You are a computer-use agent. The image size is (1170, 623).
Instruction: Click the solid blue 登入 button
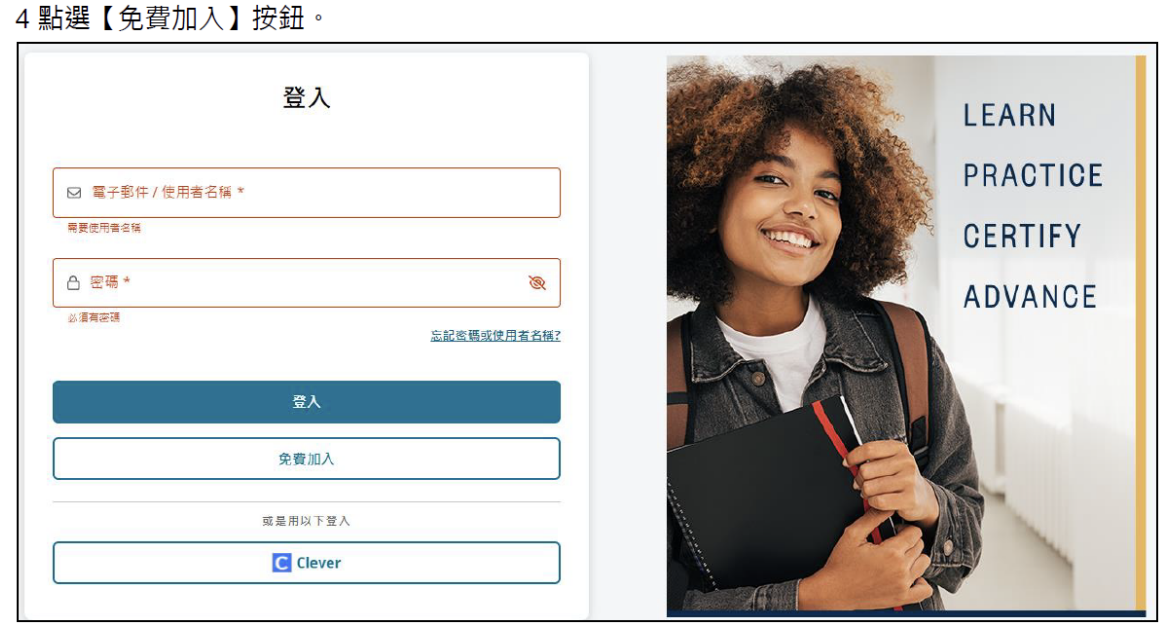[307, 402]
